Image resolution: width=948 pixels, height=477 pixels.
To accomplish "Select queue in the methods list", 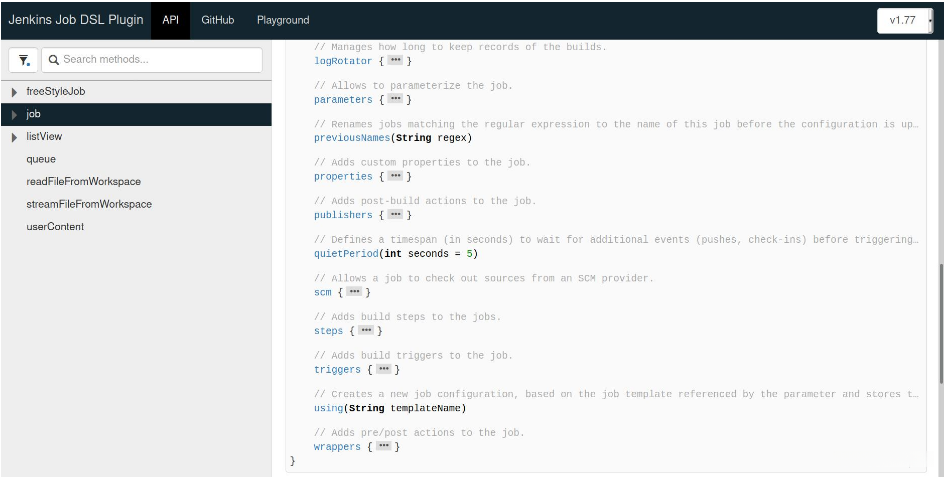I will [41, 159].
